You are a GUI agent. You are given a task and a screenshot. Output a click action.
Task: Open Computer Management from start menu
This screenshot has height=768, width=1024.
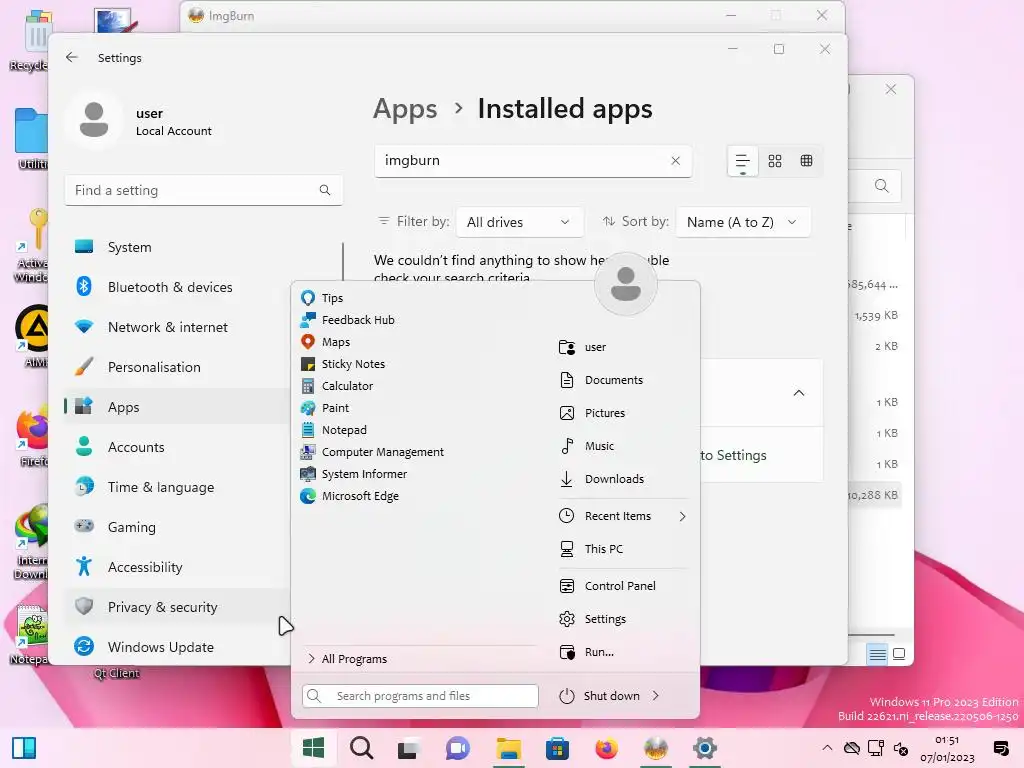[372, 452]
